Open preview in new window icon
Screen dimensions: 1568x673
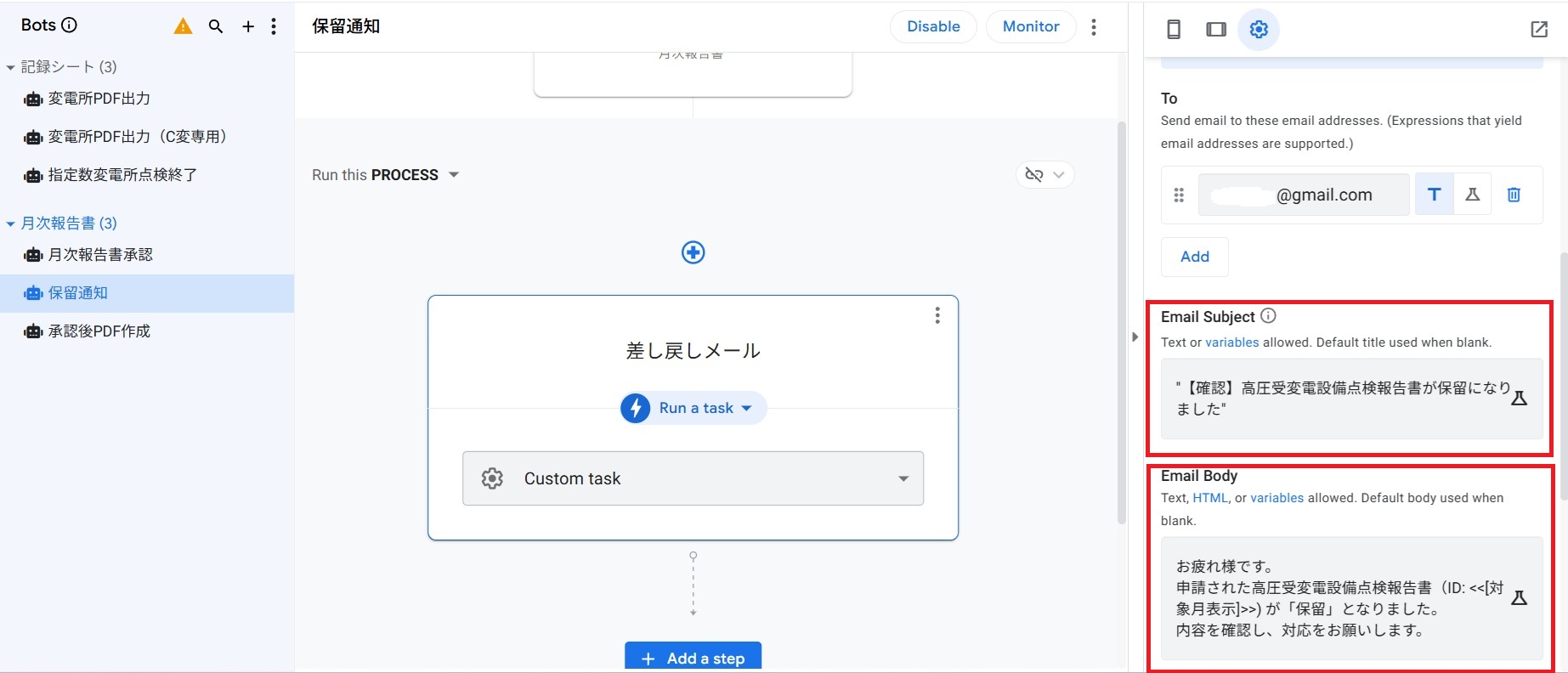point(1539,30)
